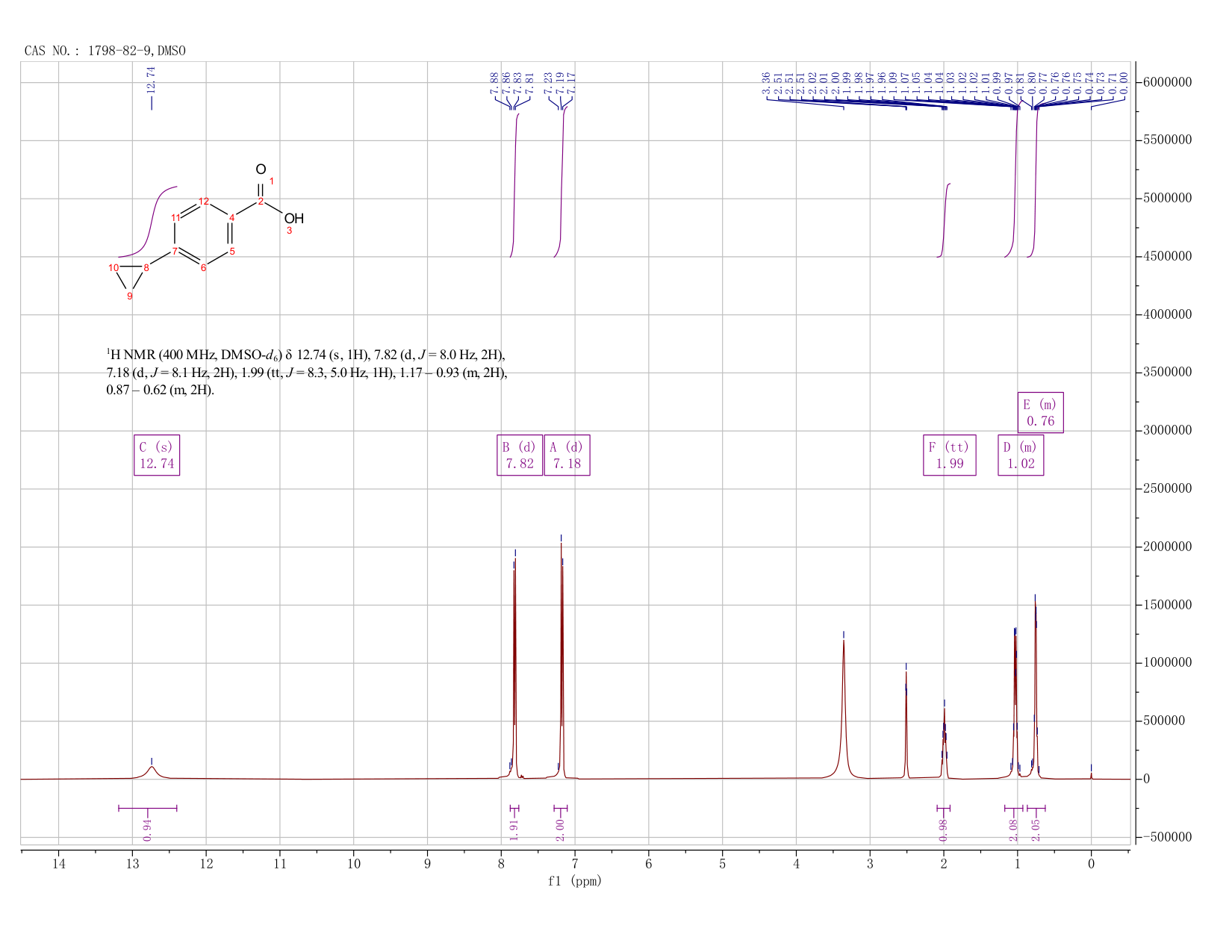Click the 2.08 integral value label
Viewport: 1232px width, 952px height.
point(1014,830)
